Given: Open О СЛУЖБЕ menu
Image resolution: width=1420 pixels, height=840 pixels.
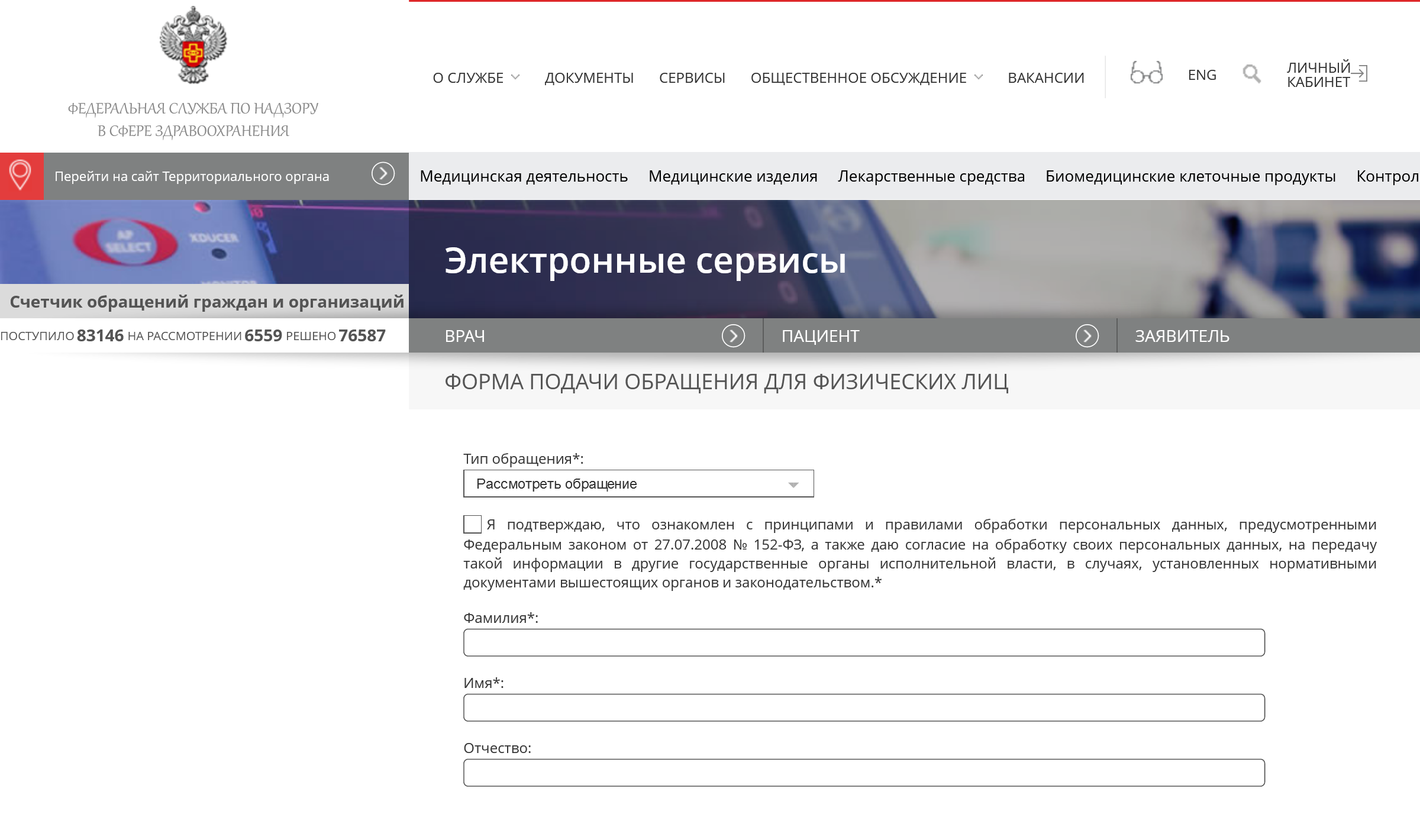Looking at the screenshot, I should click(468, 78).
